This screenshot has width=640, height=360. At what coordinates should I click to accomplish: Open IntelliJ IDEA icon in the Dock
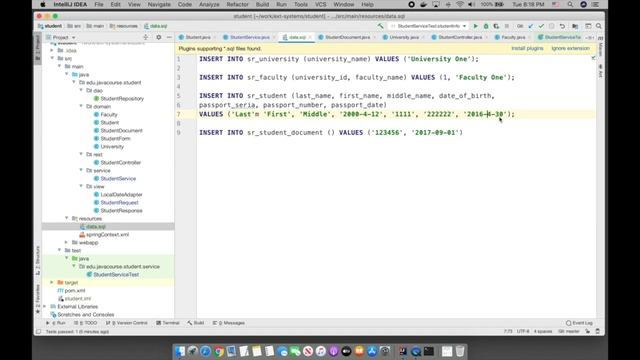pos(403,351)
